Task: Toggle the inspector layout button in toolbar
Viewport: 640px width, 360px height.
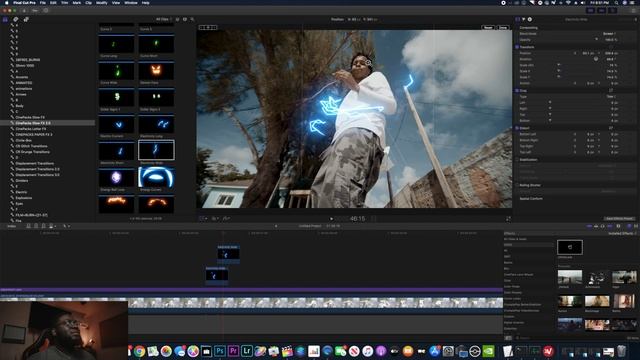Action: click(x=612, y=11)
